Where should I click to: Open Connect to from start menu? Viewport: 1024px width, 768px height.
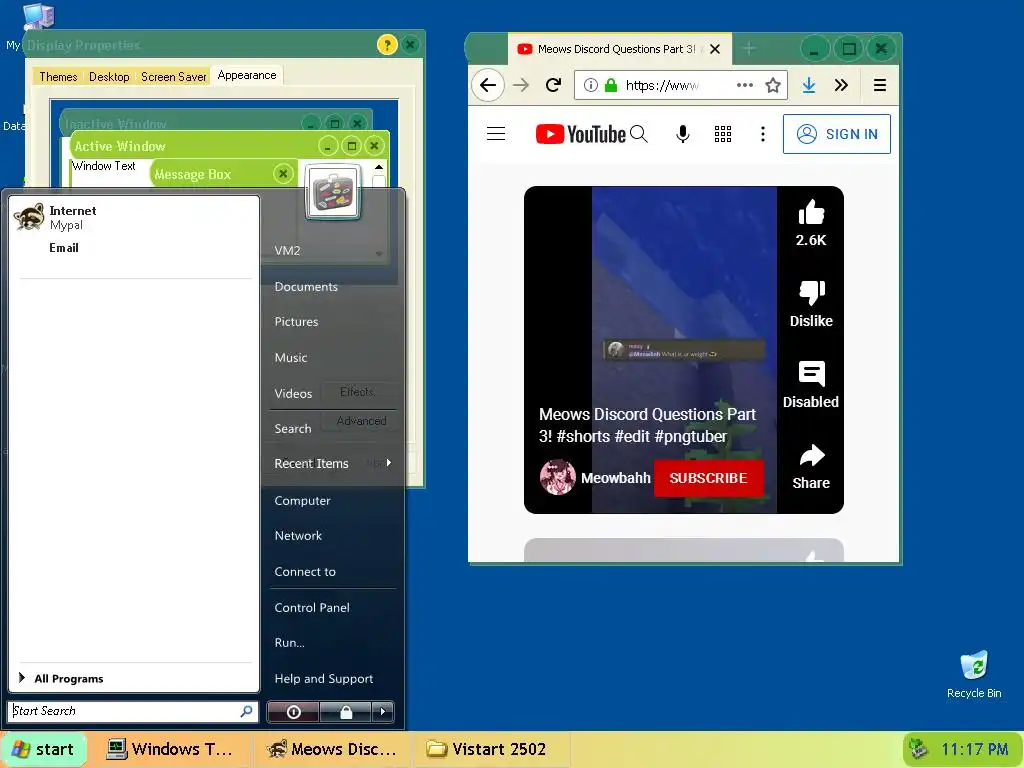coord(305,571)
